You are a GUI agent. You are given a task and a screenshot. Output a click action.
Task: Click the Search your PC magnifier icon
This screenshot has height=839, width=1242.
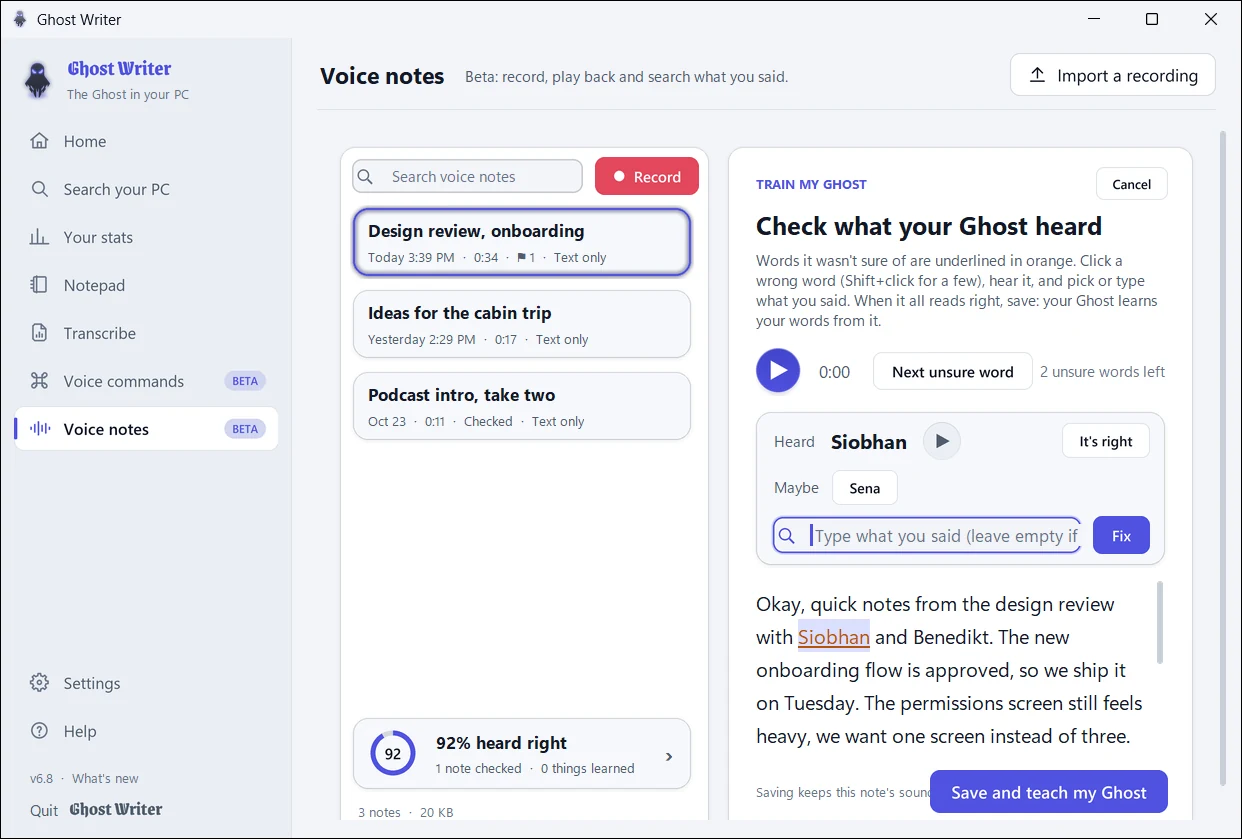point(39,189)
